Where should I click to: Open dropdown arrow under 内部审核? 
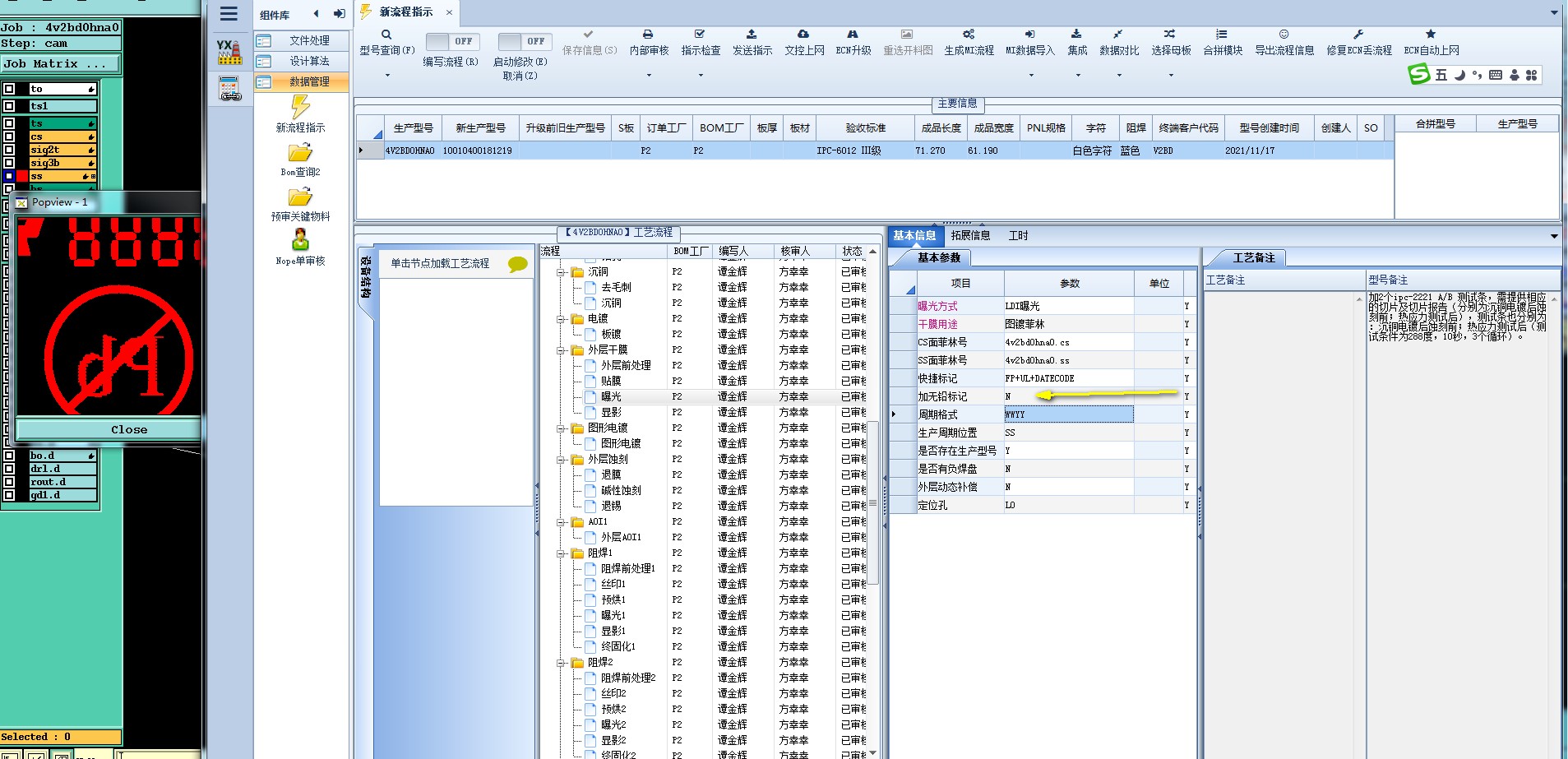(649, 75)
